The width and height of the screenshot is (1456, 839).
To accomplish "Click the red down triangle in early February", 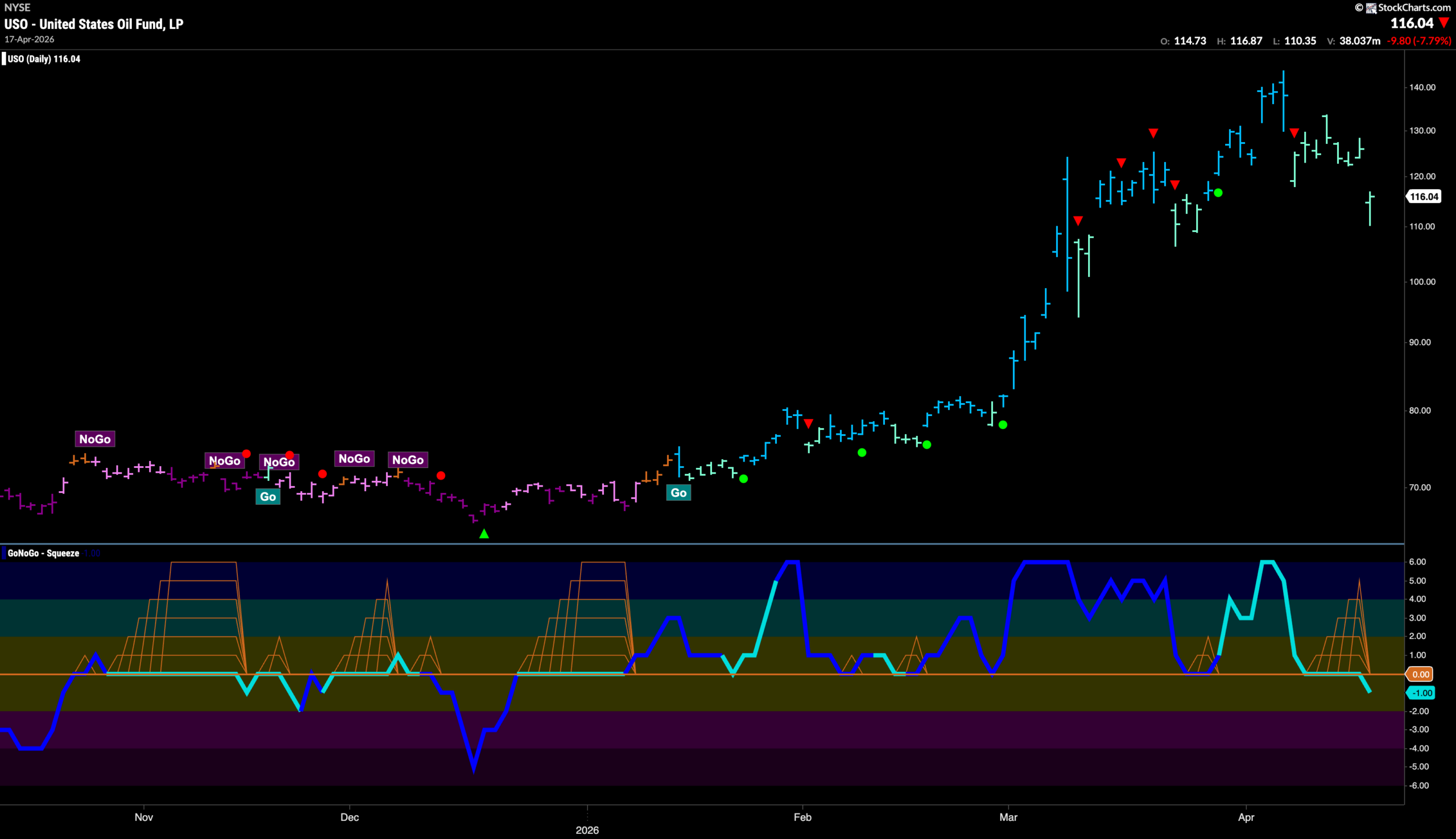I will tap(809, 424).
